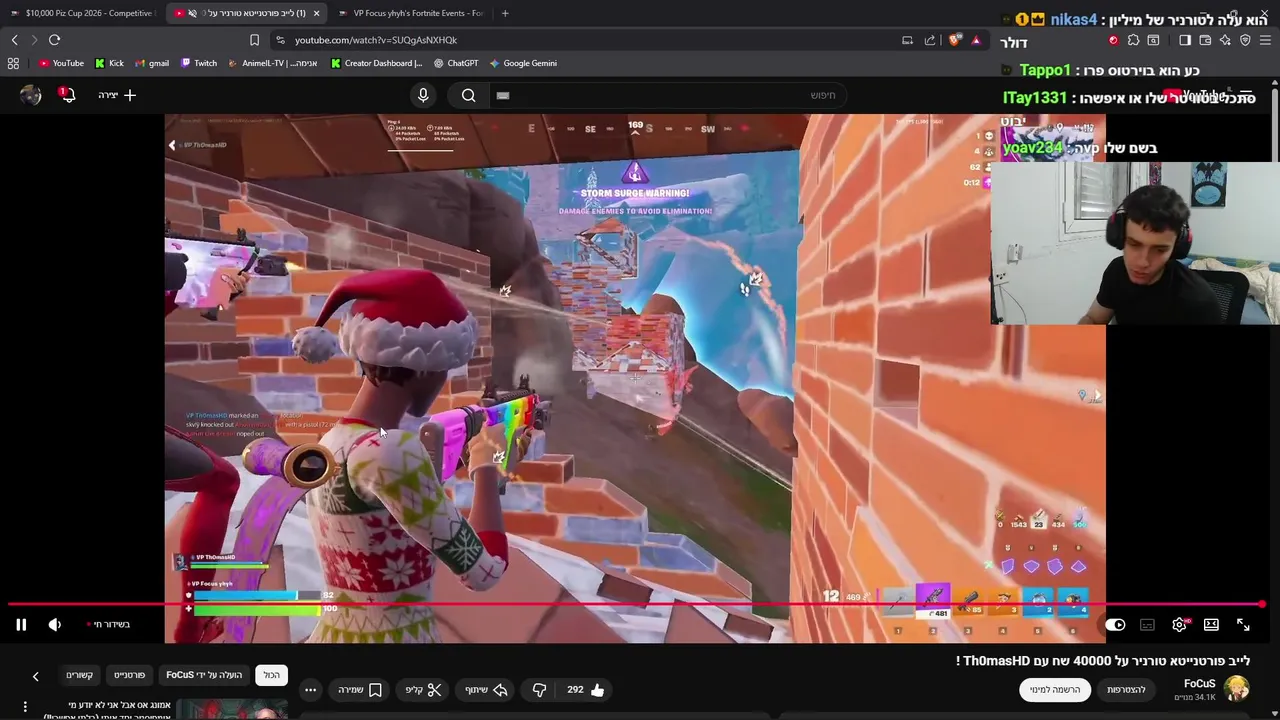Switch to the $10,000 Piz Cup 2026 tab
This screenshot has height=720, width=1280.
point(83,13)
